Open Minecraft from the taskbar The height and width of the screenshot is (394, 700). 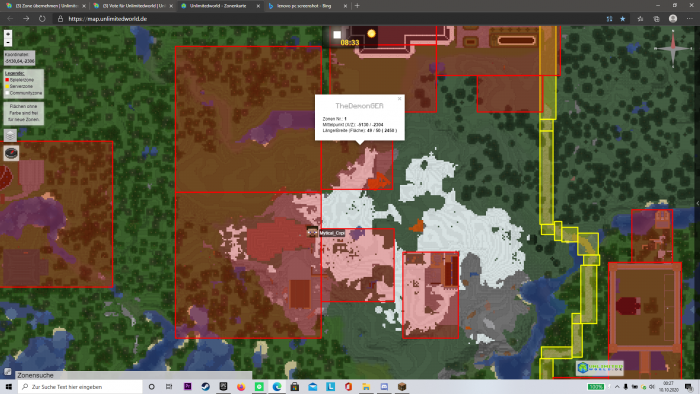[402, 387]
